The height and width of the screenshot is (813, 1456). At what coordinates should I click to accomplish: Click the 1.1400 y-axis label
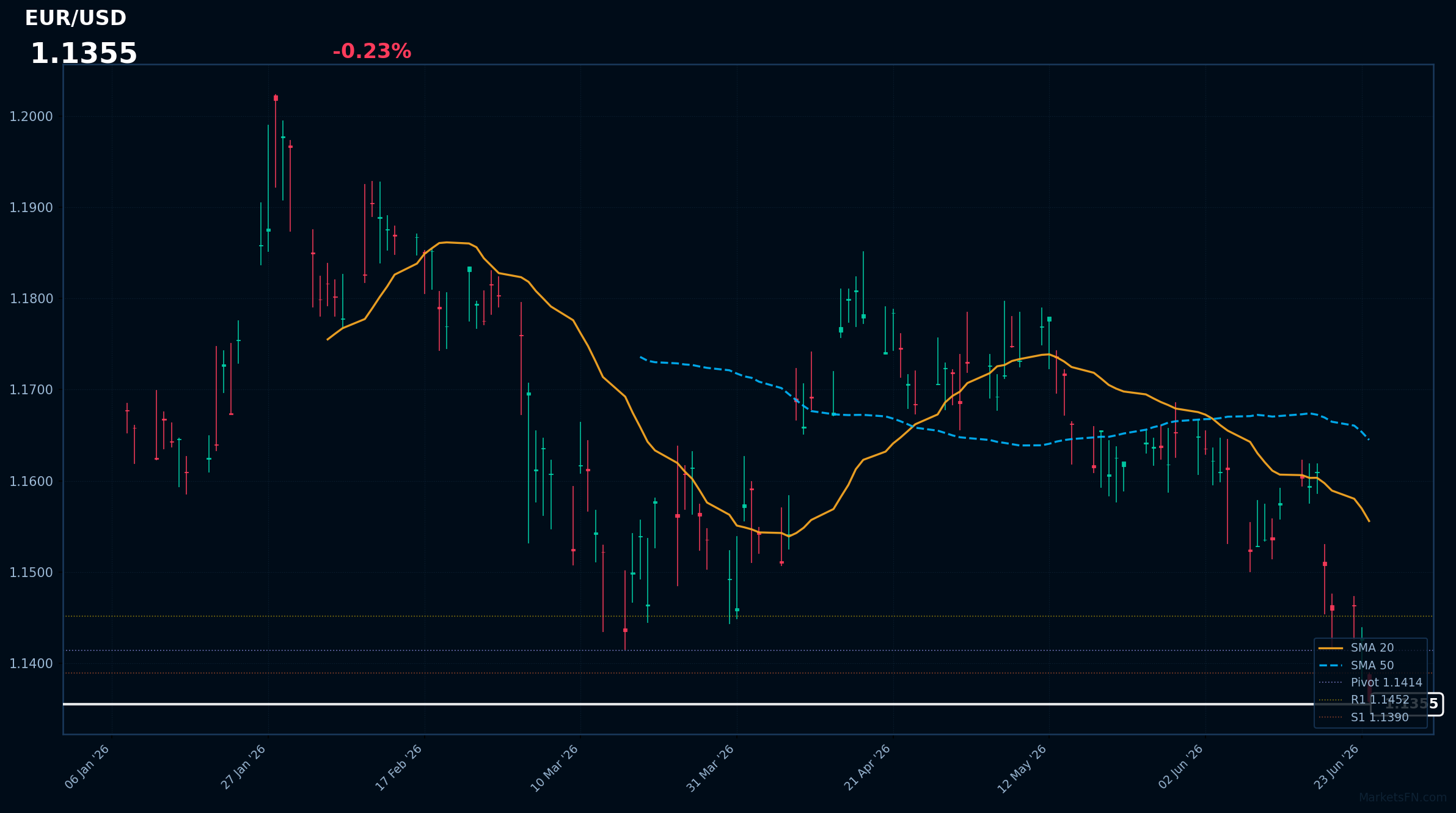click(x=31, y=664)
